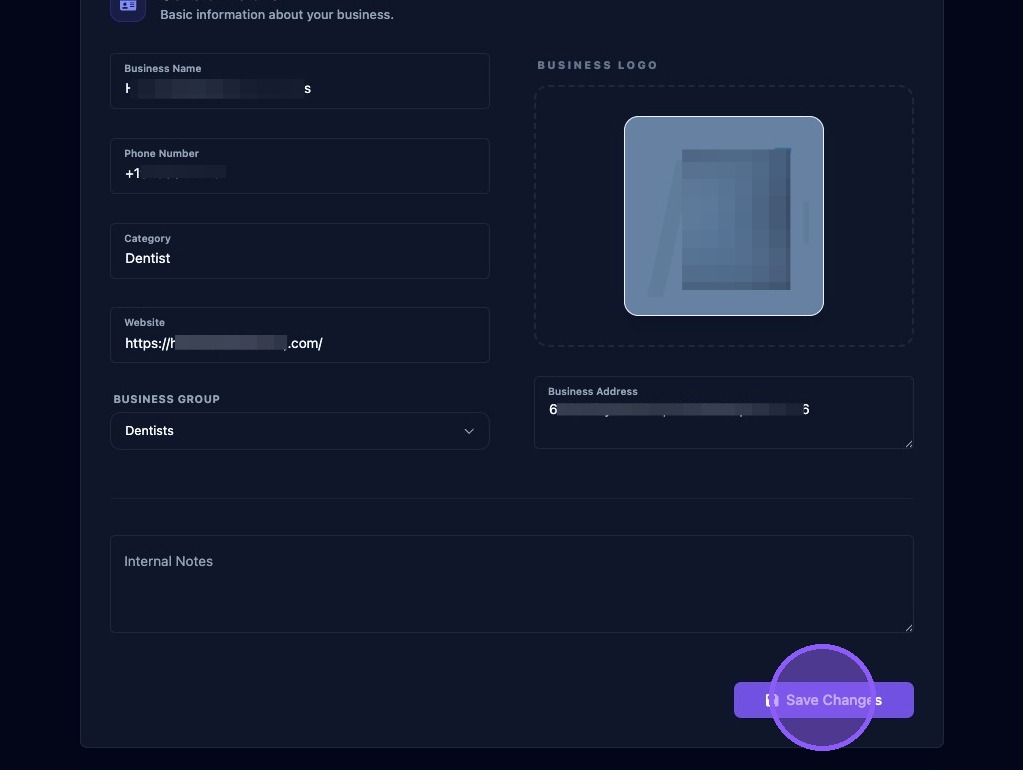This screenshot has width=1023, height=770.
Task: Click the Save Changes button
Action: [x=823, y=700]
